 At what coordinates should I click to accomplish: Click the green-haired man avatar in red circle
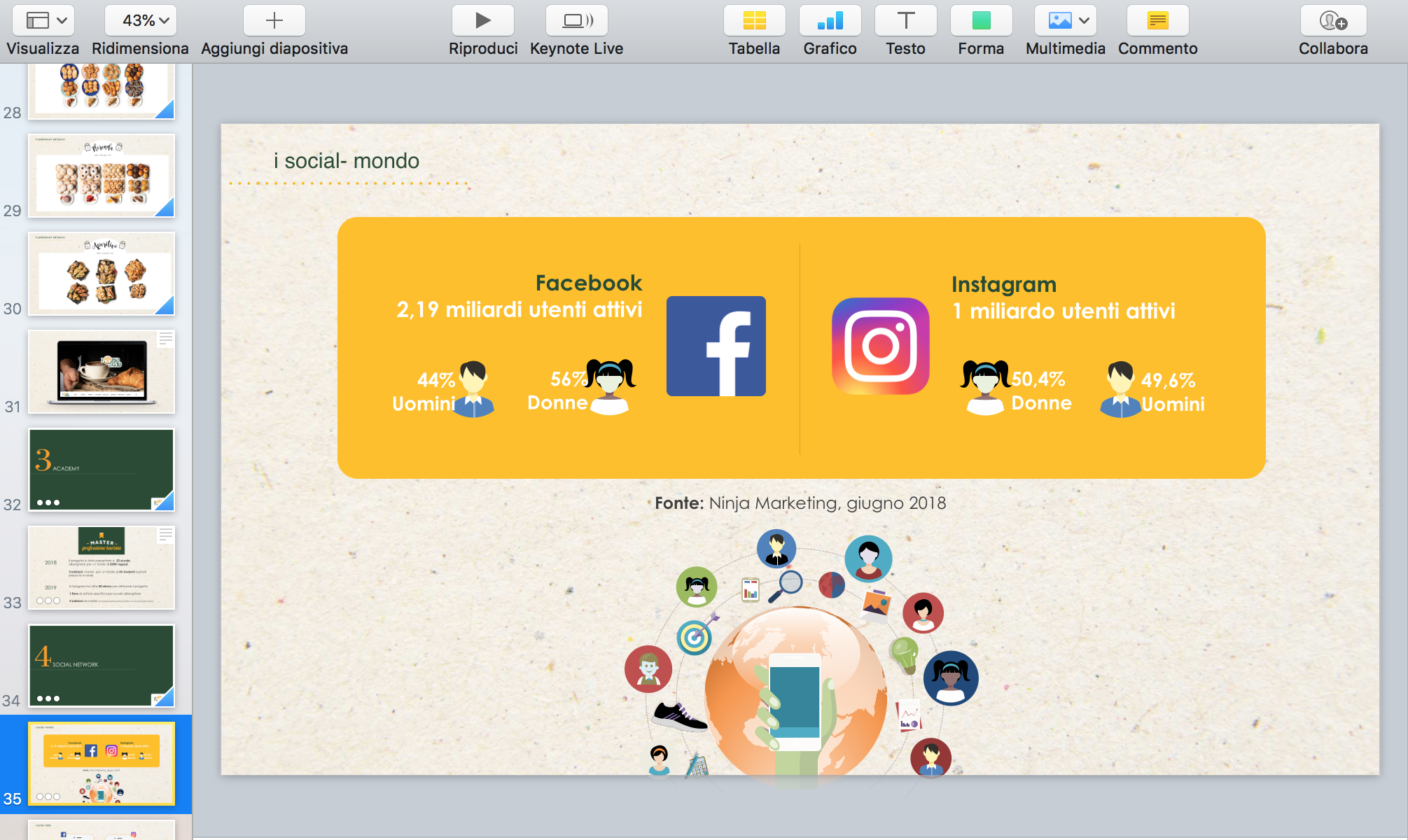tap(648, 669)
